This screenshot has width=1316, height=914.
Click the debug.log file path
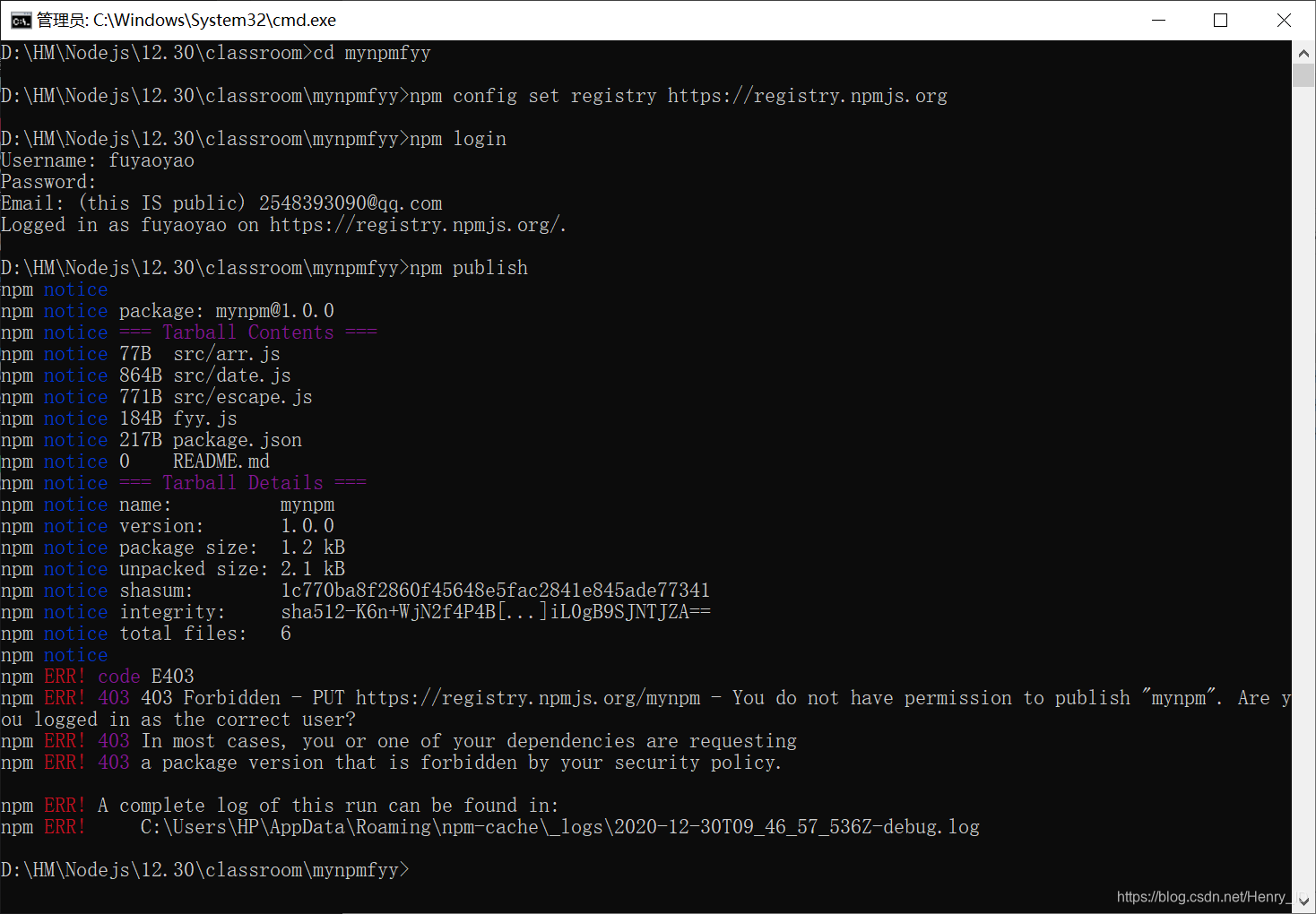(560, 827)
